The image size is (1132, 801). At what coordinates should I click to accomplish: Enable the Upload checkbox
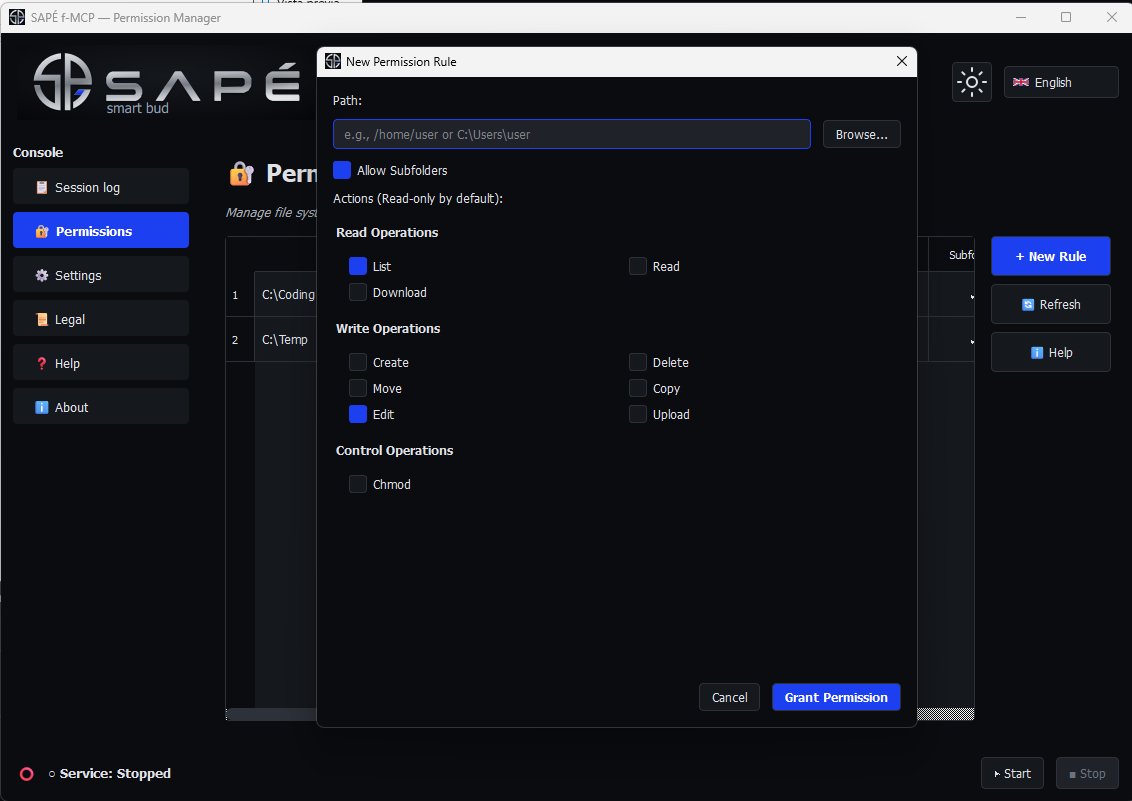[637, 414]
